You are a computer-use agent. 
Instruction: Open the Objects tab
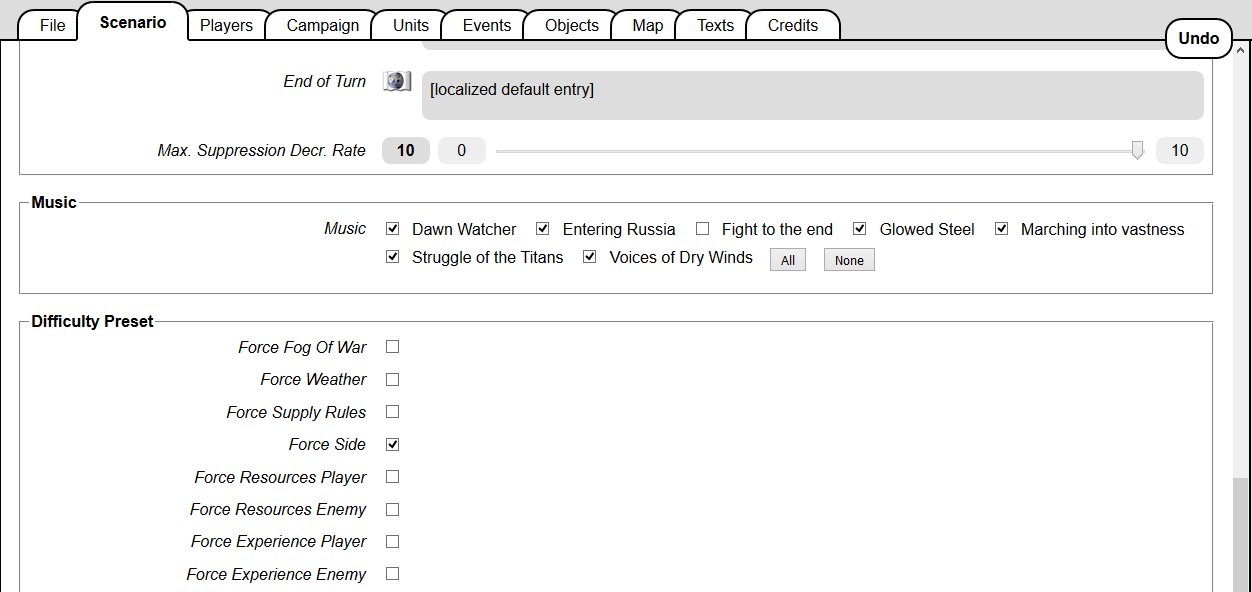pos(572,25)
